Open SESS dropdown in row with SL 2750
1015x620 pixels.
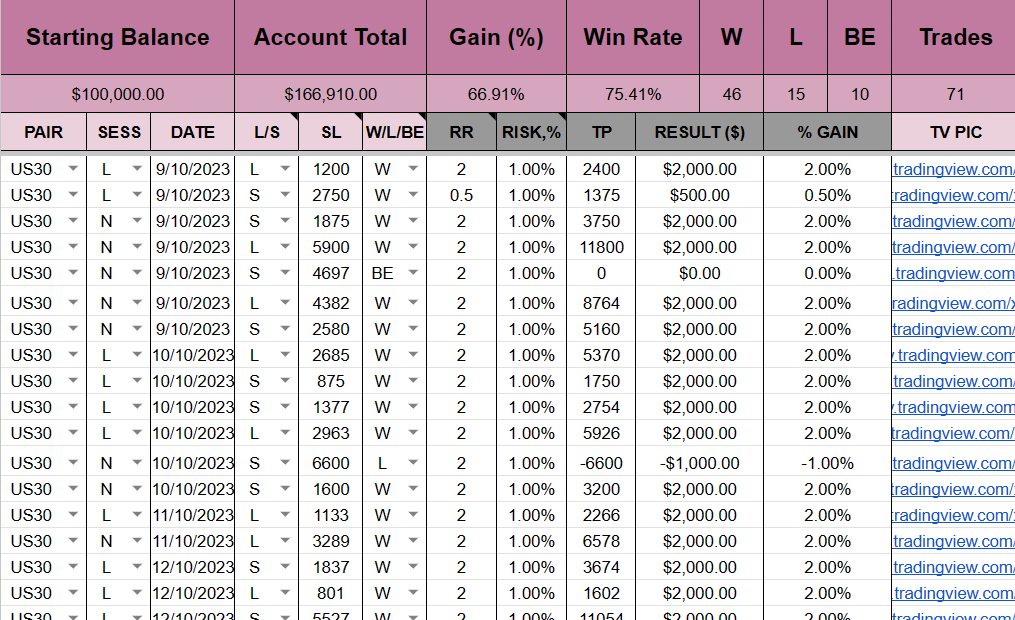click(137, 195)
